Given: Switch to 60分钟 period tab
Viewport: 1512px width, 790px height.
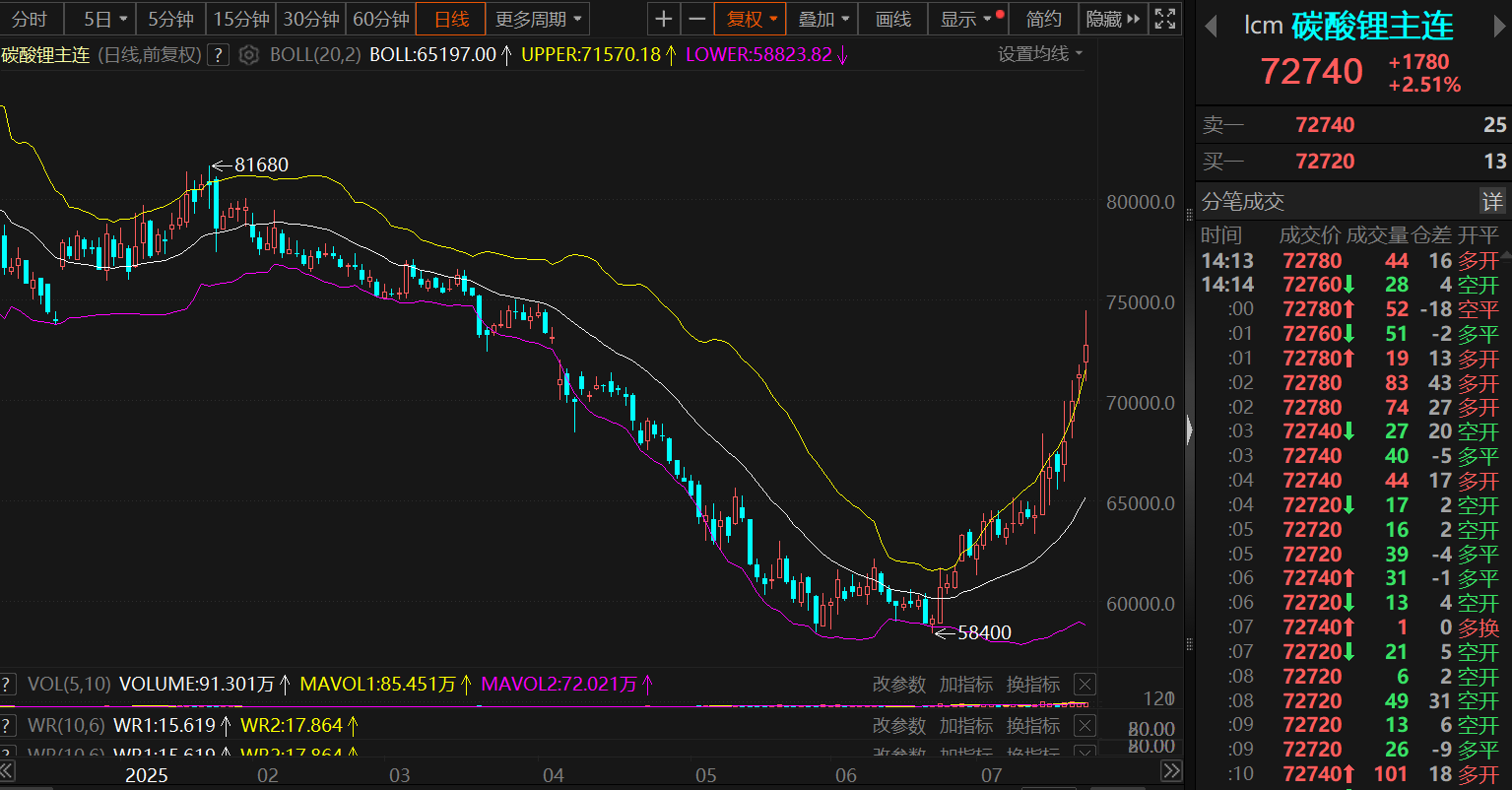Looking at the screenshot, I should coord(380,19).
